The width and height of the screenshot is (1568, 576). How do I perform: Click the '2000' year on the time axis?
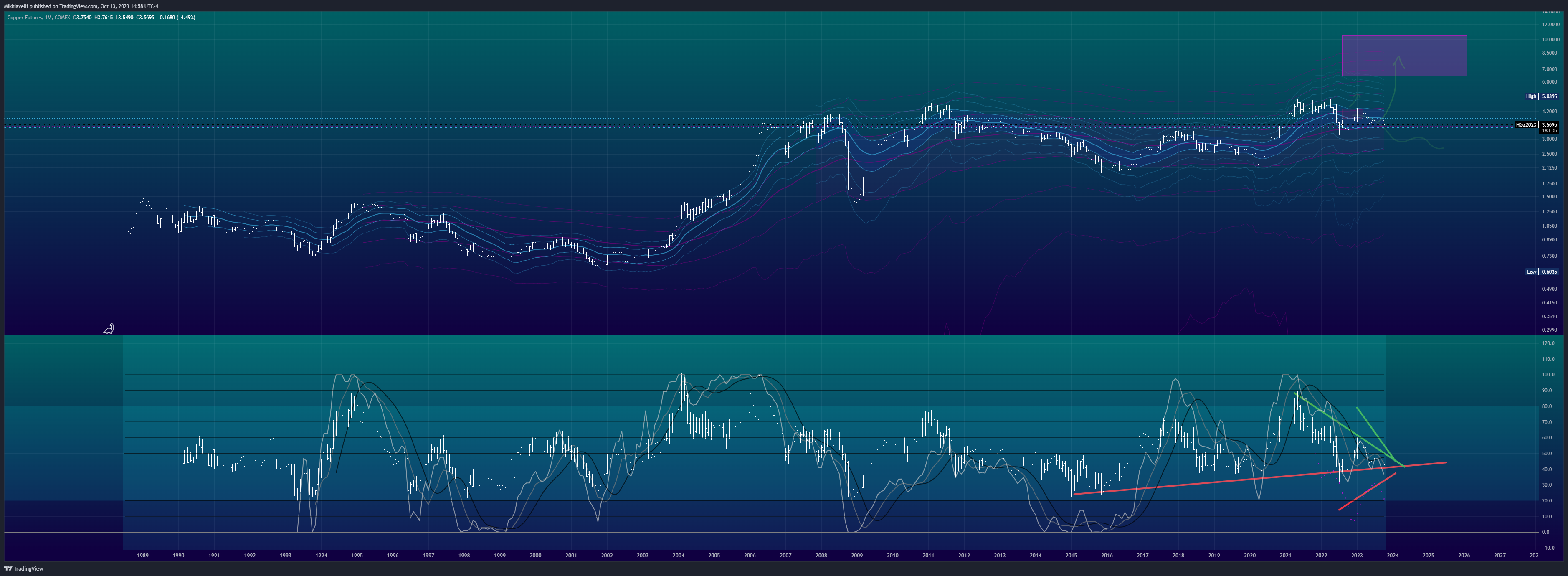tap(535, 555)
